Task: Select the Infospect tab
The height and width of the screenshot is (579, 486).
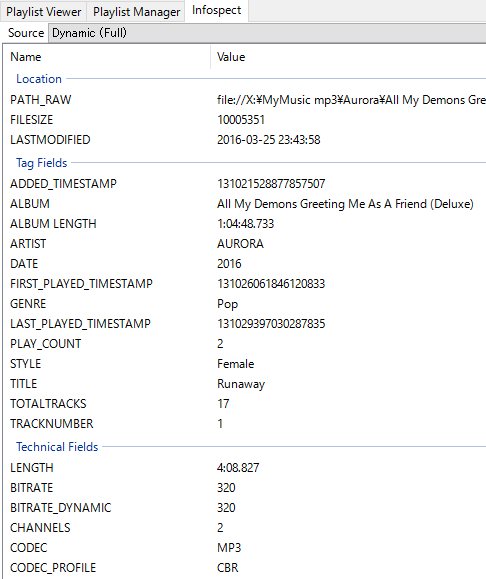Action: 216,10
